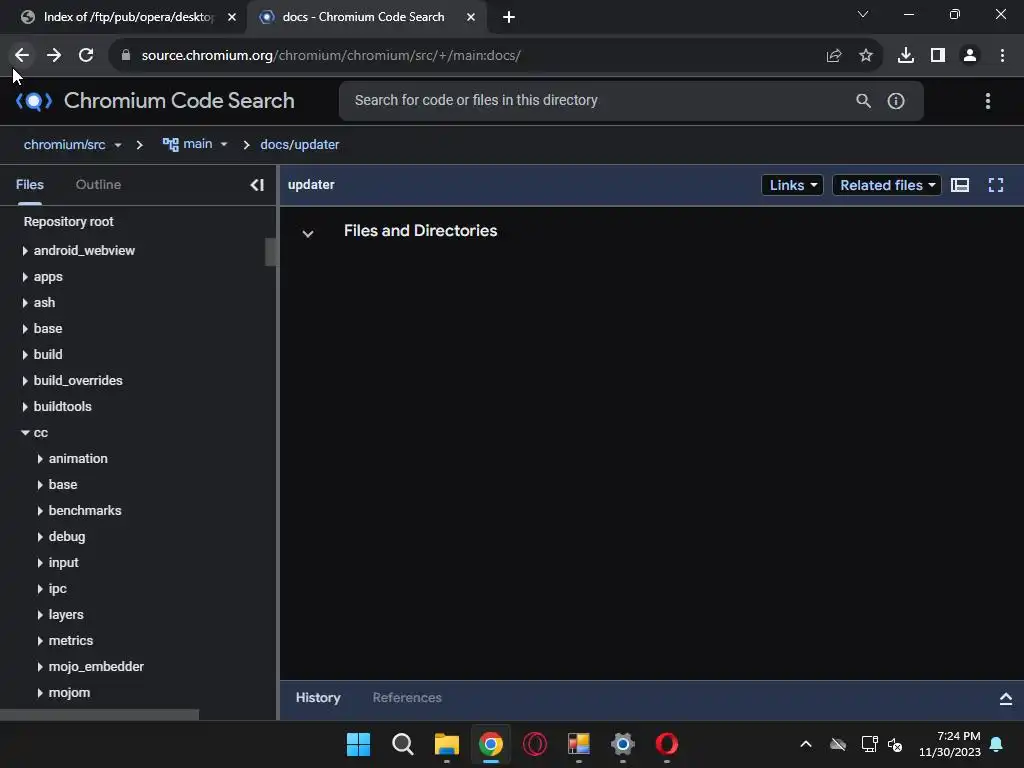Collapse the cc folder
Viewport: 1024px width, 768px height.
click(x=25, y=432)
